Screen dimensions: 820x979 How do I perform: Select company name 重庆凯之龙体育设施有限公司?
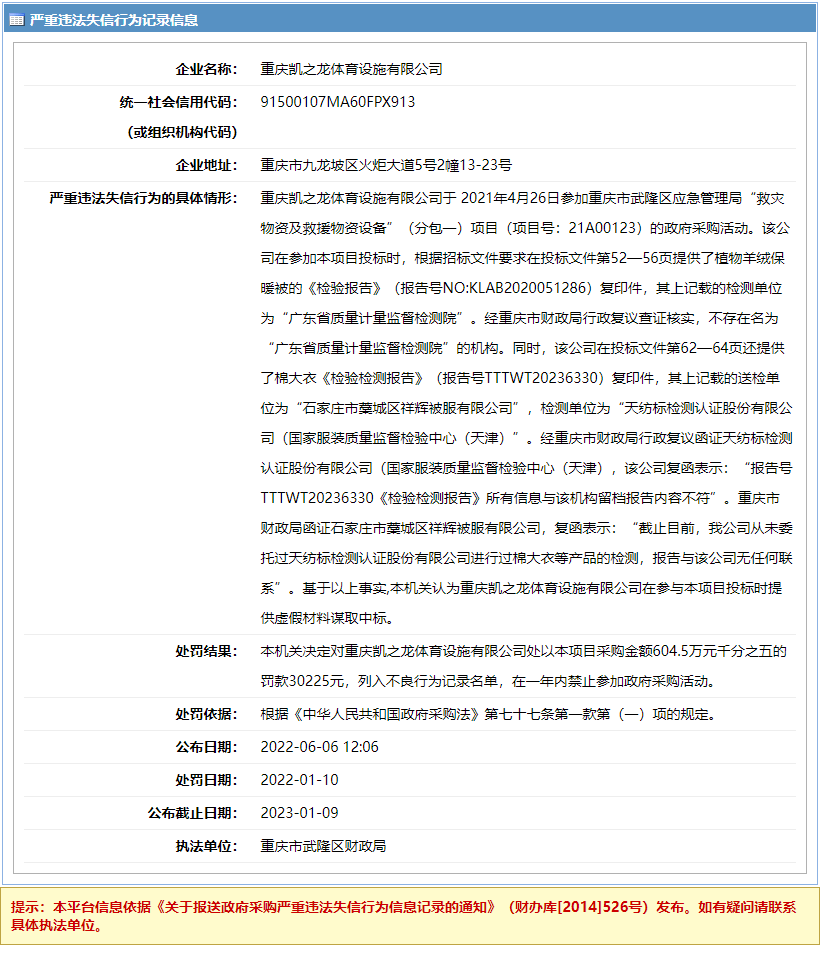click(x=352, y=69)
